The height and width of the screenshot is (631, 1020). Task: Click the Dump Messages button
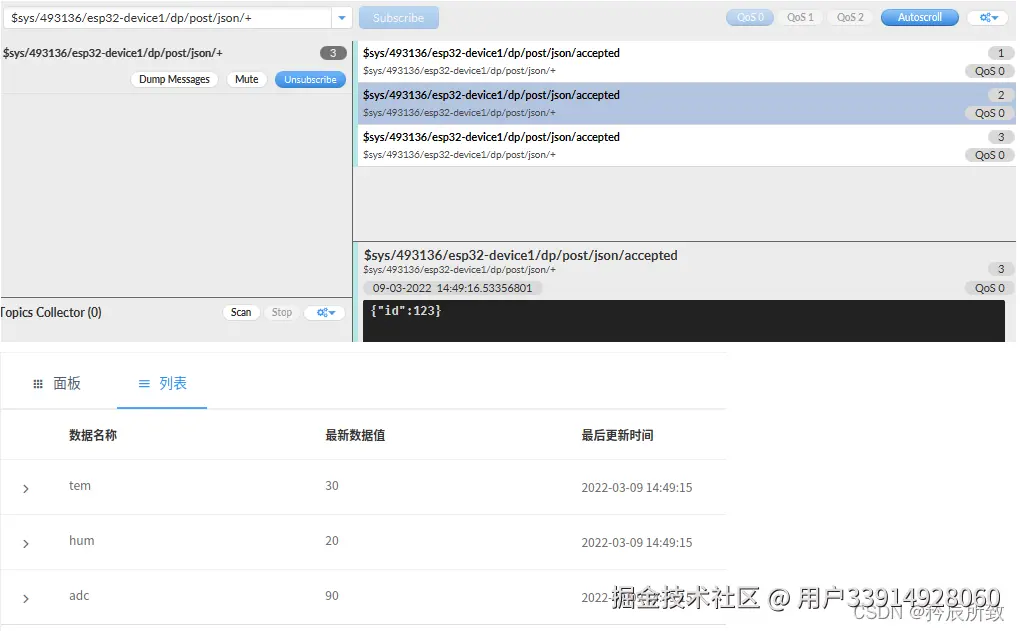(x=174, y=79)
